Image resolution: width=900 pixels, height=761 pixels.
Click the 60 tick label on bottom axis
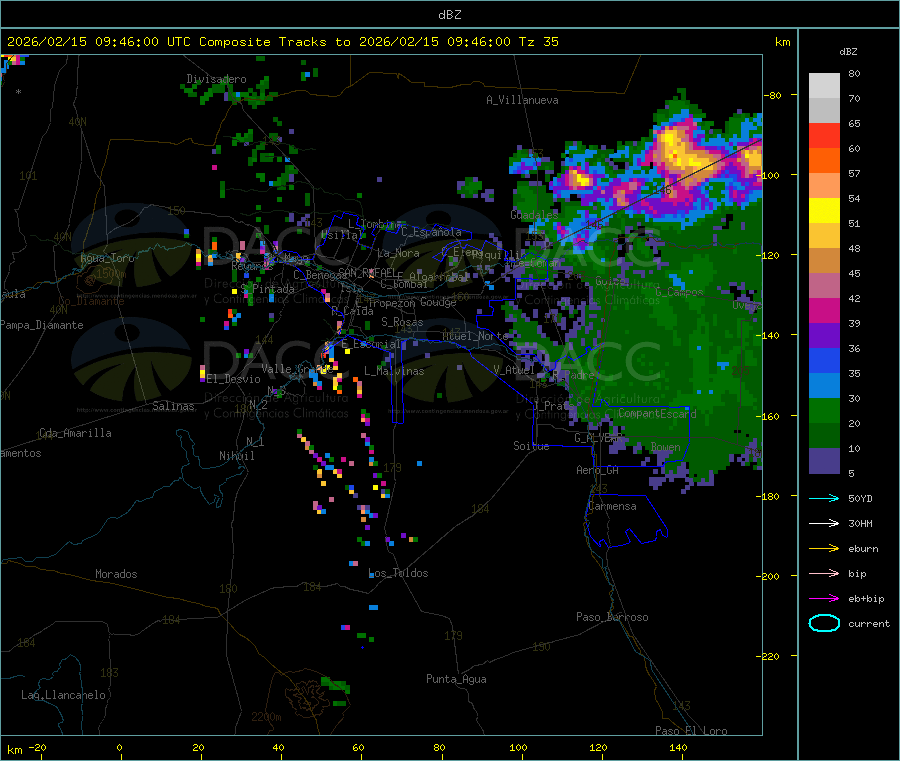pyautogui.click(x=358, y=747)
